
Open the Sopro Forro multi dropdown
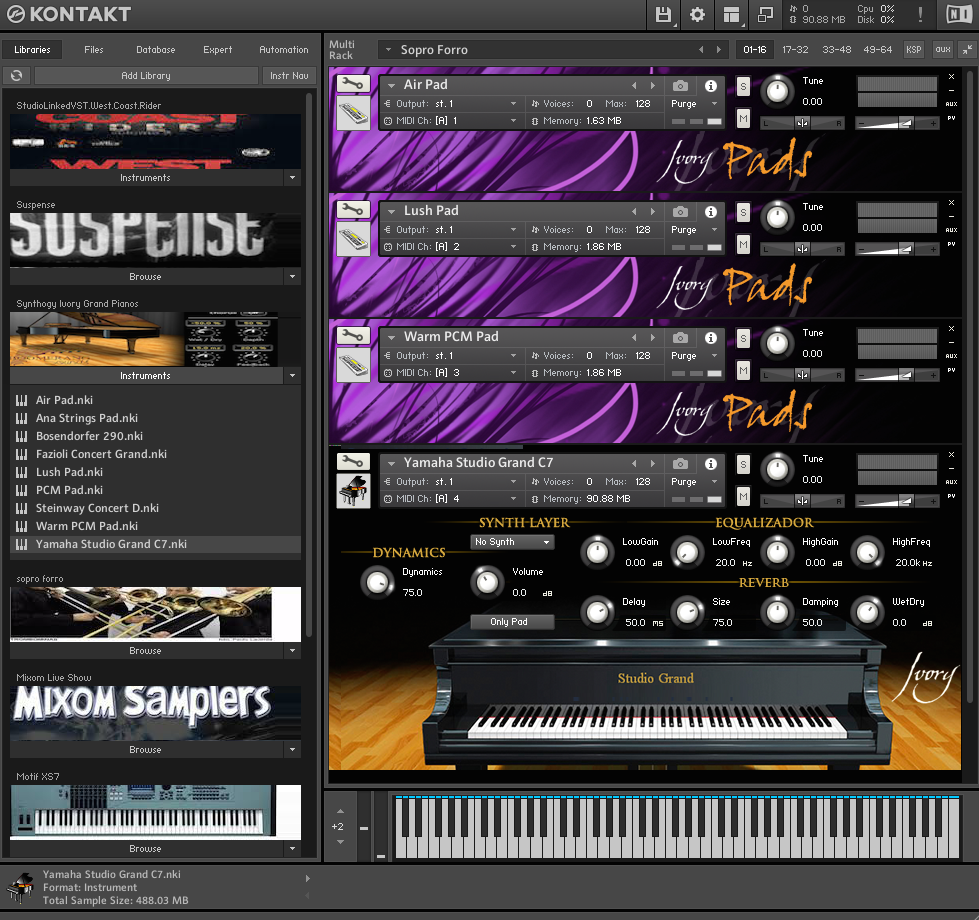coord(388,49)
